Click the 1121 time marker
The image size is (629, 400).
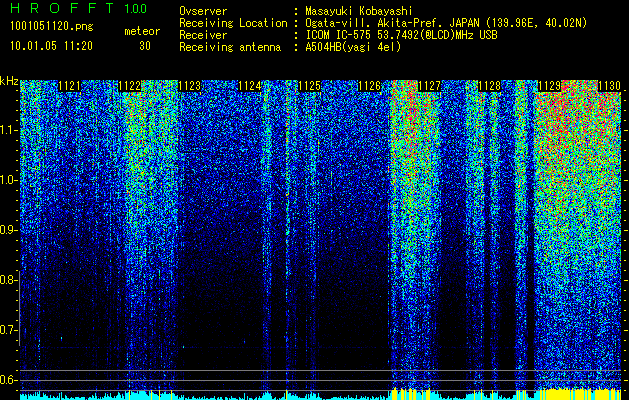tap(69, 86)
